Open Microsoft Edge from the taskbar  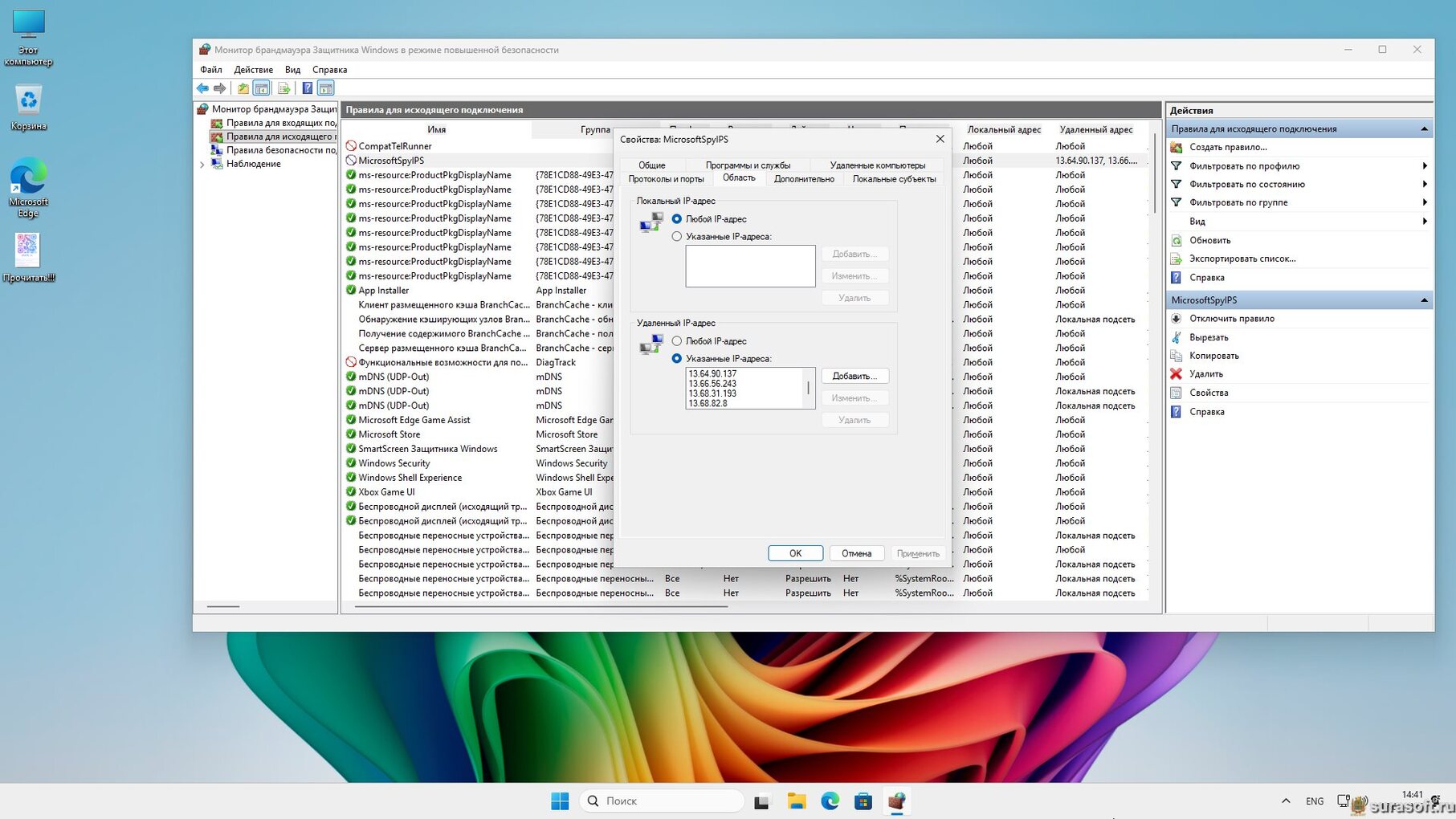(x=830, y=801)
